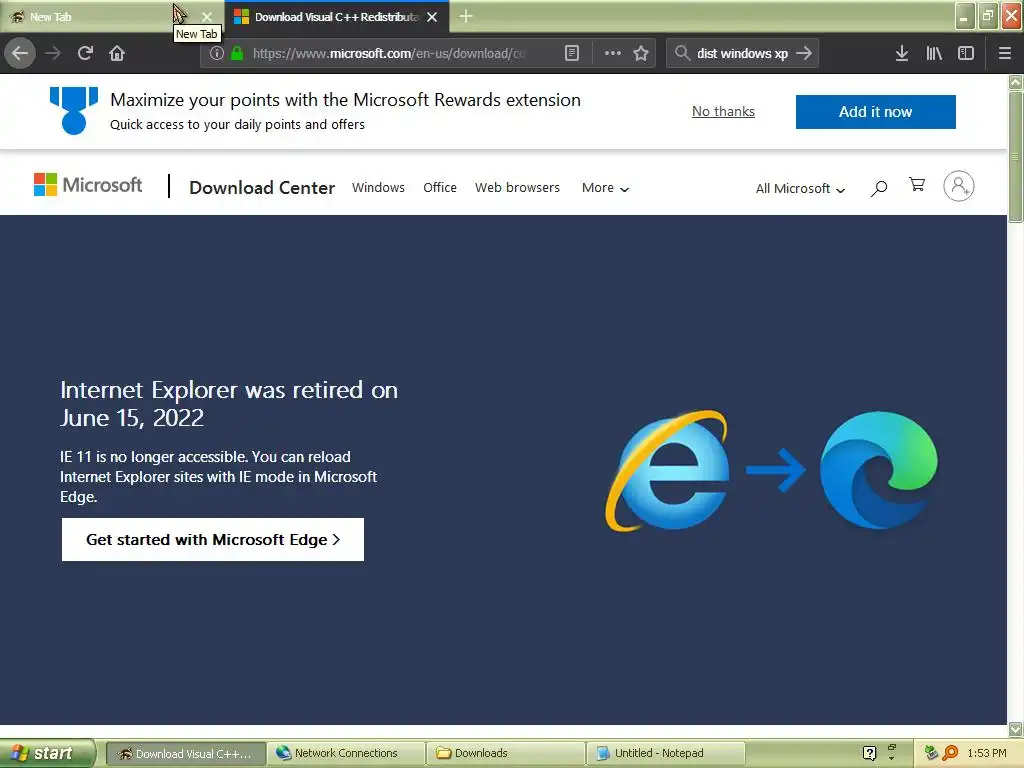Select the Download Visual C++ Redistributable tab
This screenshot has height=768, width=1024.
(336, 17)
